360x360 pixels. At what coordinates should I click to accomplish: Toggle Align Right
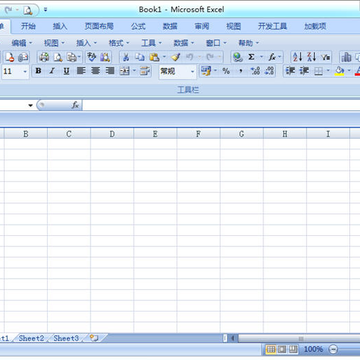(x=110, y=71)
